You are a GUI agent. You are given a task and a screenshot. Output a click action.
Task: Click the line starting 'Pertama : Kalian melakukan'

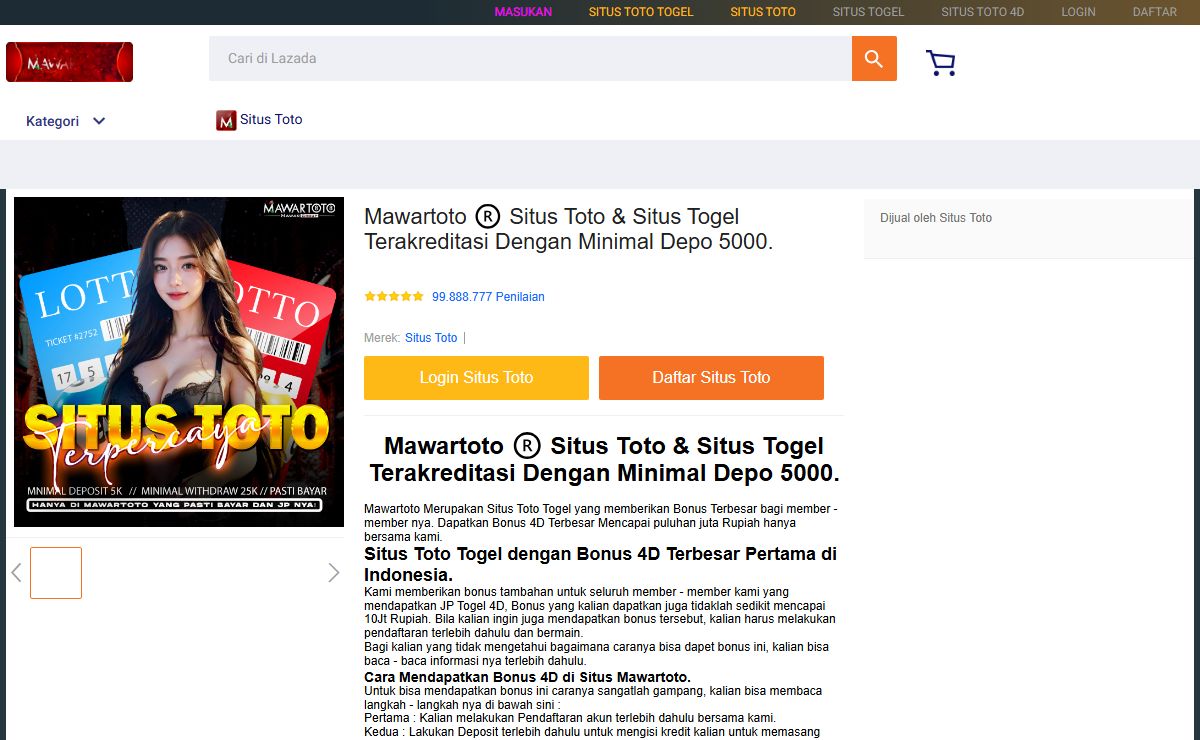(570, 718)
